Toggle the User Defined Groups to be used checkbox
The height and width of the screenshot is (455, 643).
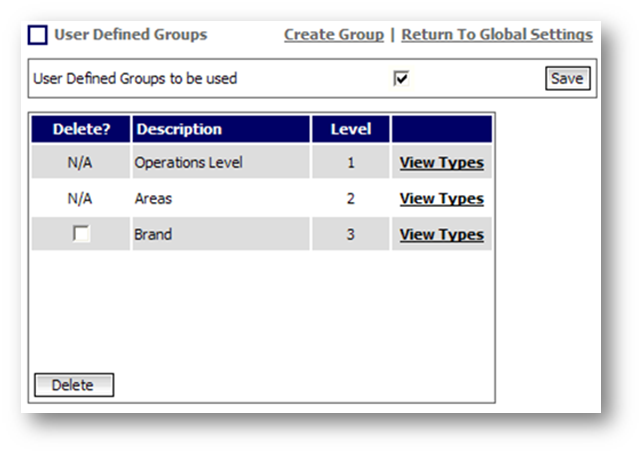tap(401, 79)
